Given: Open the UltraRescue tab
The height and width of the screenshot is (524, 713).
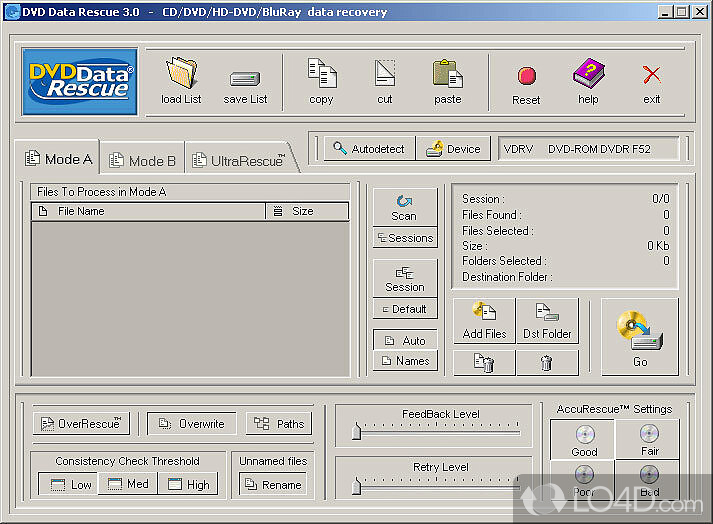Looking at the screenshot, I should [239, 160].
